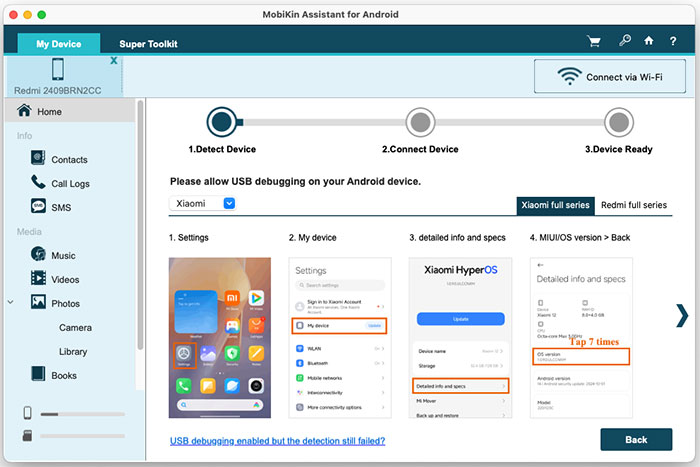
Task: Open SMS in the sidebar
Action: (61, 208)
